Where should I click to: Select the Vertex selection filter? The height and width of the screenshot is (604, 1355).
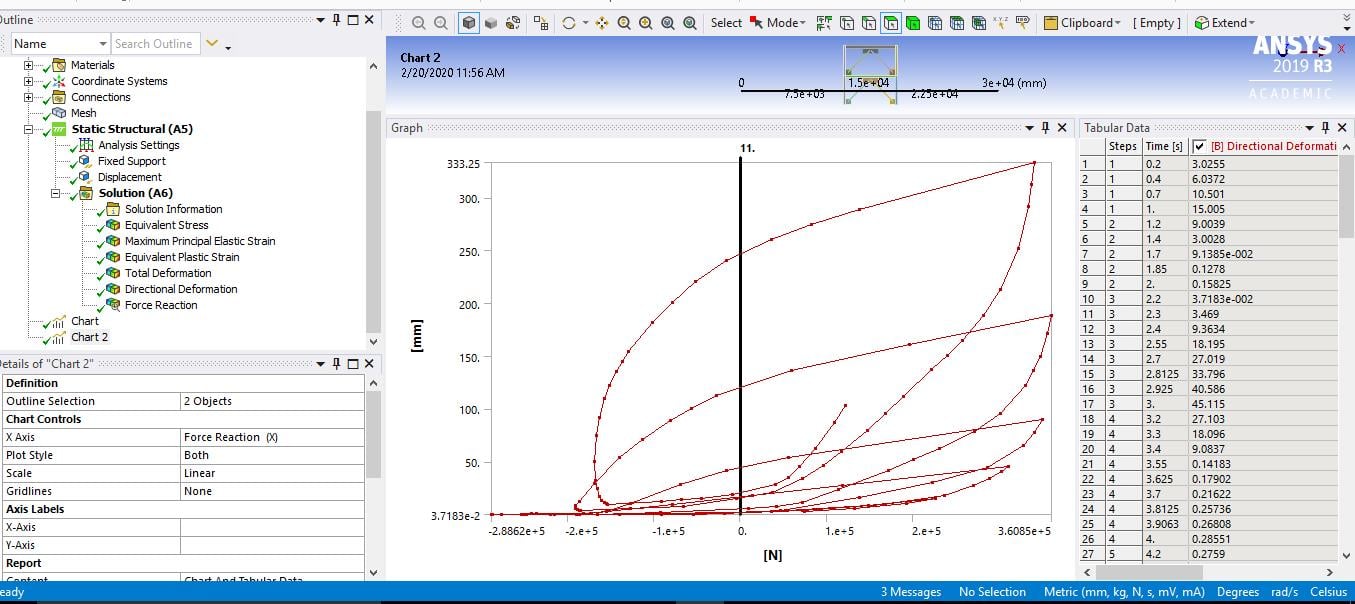(846, 22)
